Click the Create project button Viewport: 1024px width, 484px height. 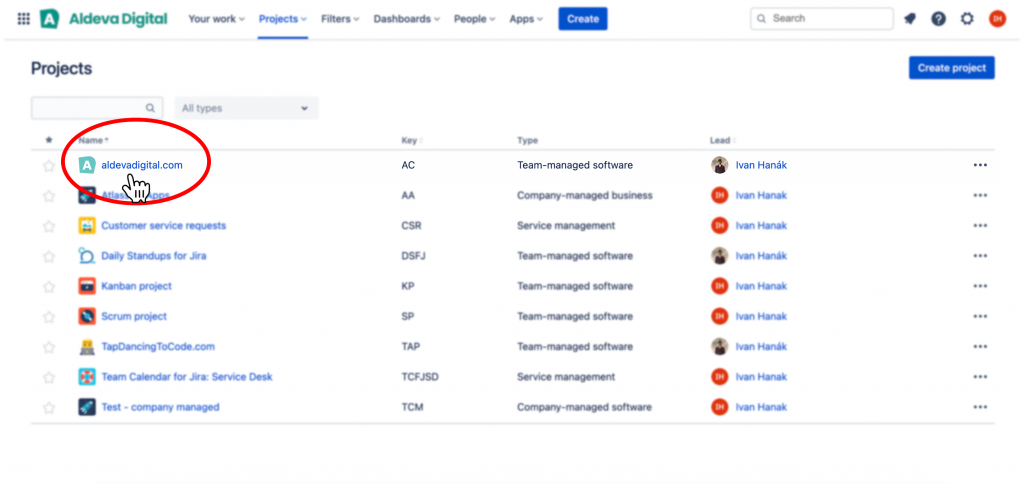point(952,68)
